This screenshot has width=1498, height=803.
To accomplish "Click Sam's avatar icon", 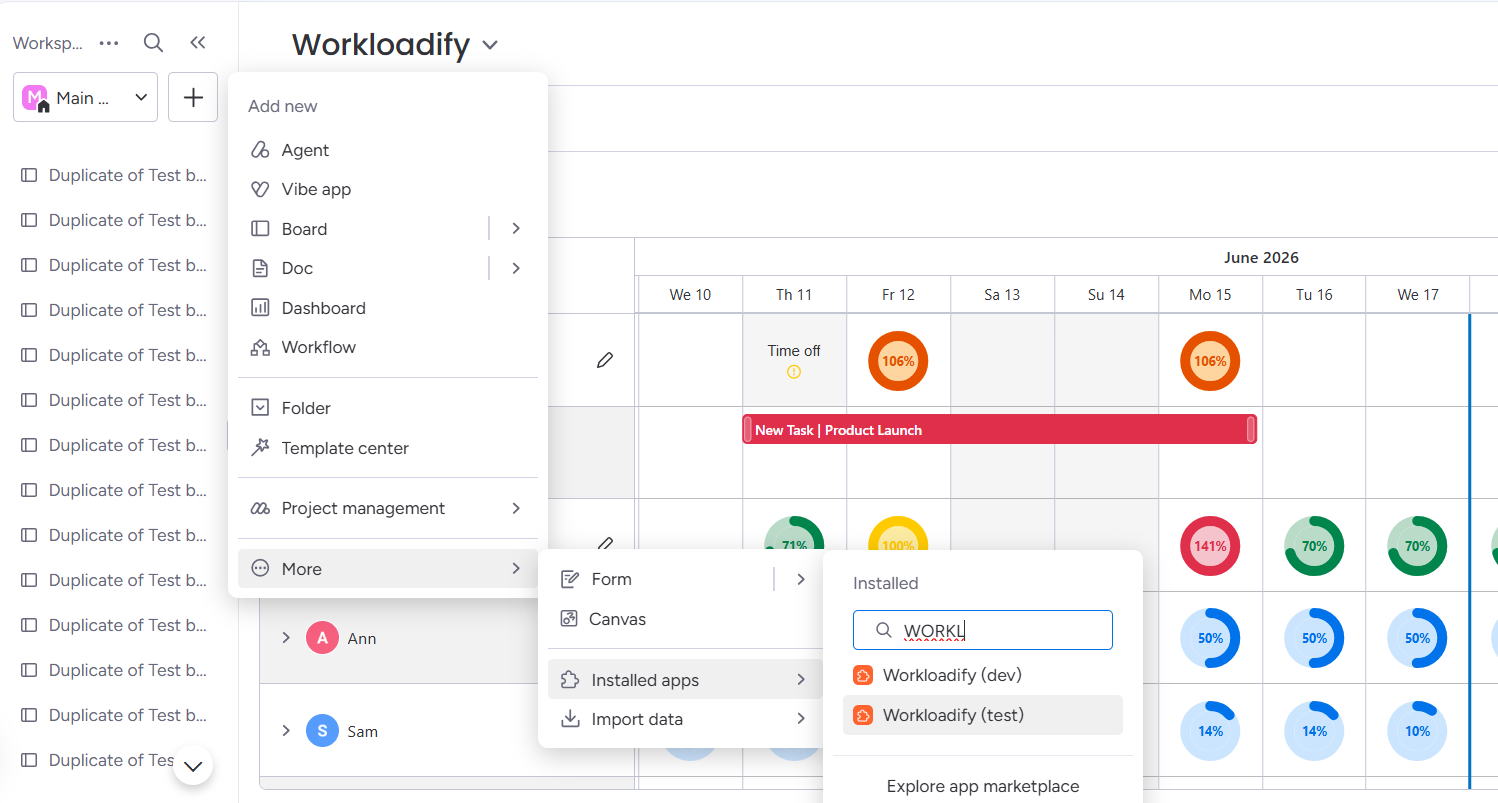I will pyautogui.click(x=322, y=731).
